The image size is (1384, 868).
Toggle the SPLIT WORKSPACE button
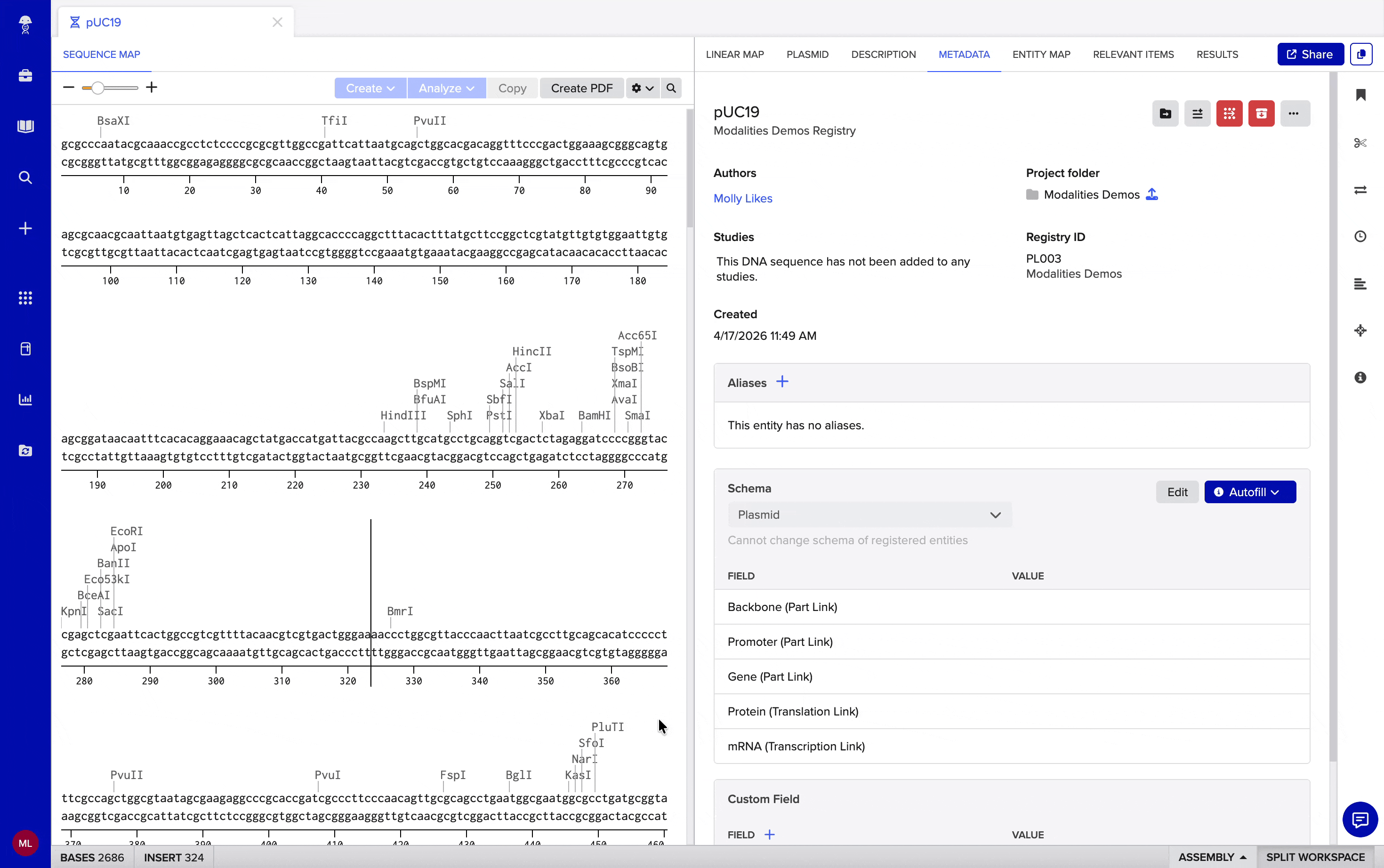point(1315,857)
